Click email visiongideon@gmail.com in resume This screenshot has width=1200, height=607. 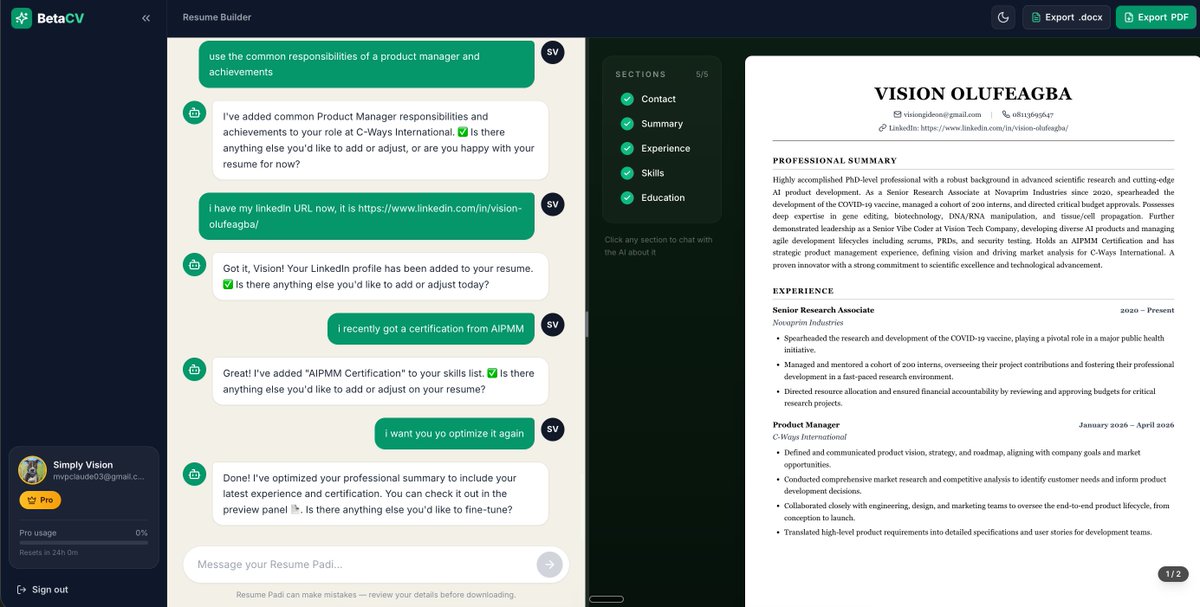[942, 115]
